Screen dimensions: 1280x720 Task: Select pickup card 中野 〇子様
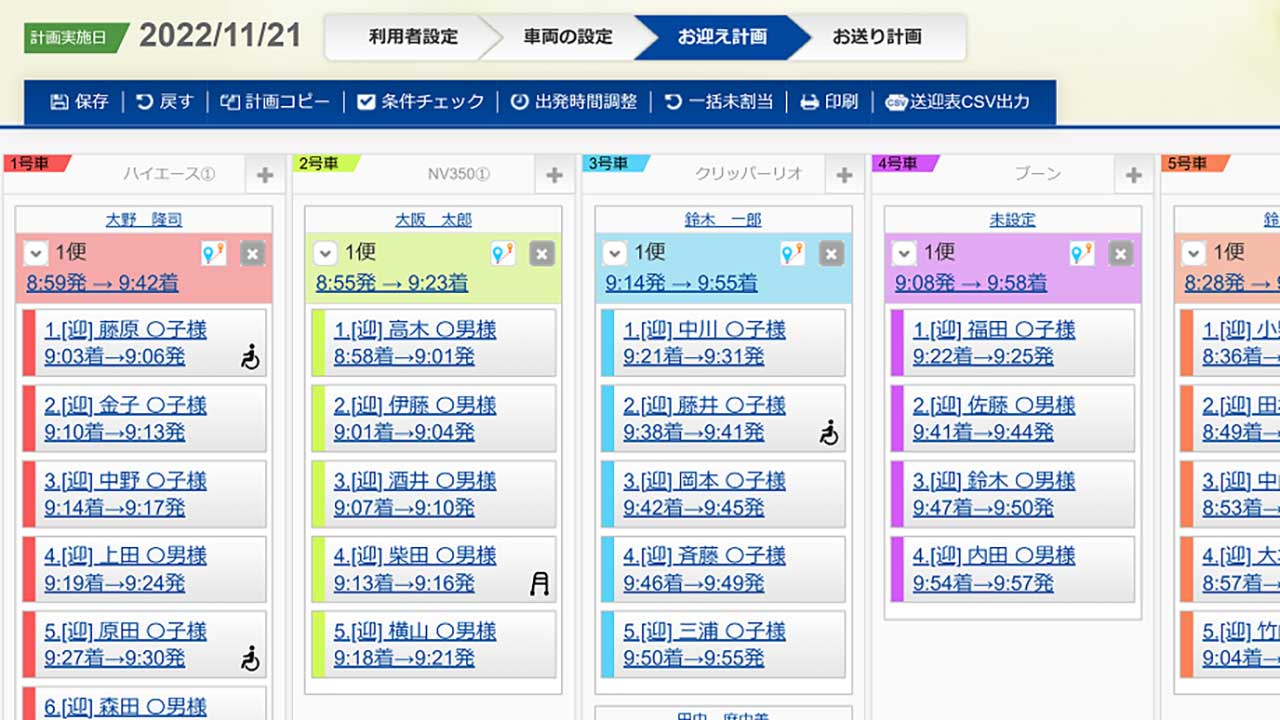click(x=144, y=494)
